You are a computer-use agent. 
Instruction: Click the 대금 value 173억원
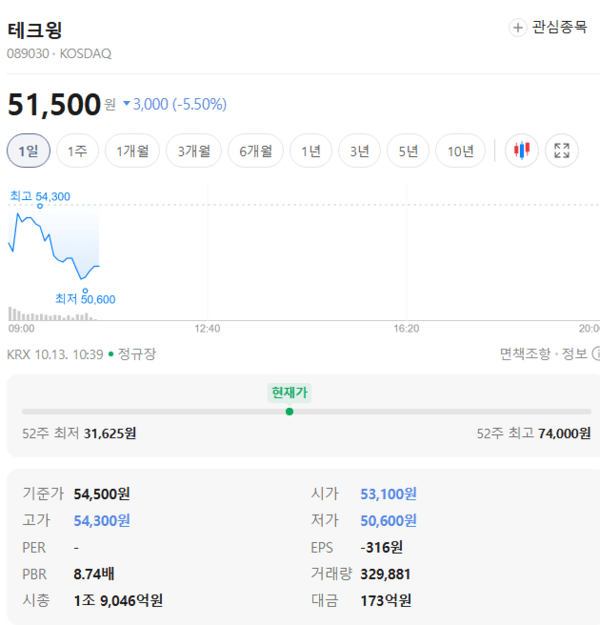point(386,601)
